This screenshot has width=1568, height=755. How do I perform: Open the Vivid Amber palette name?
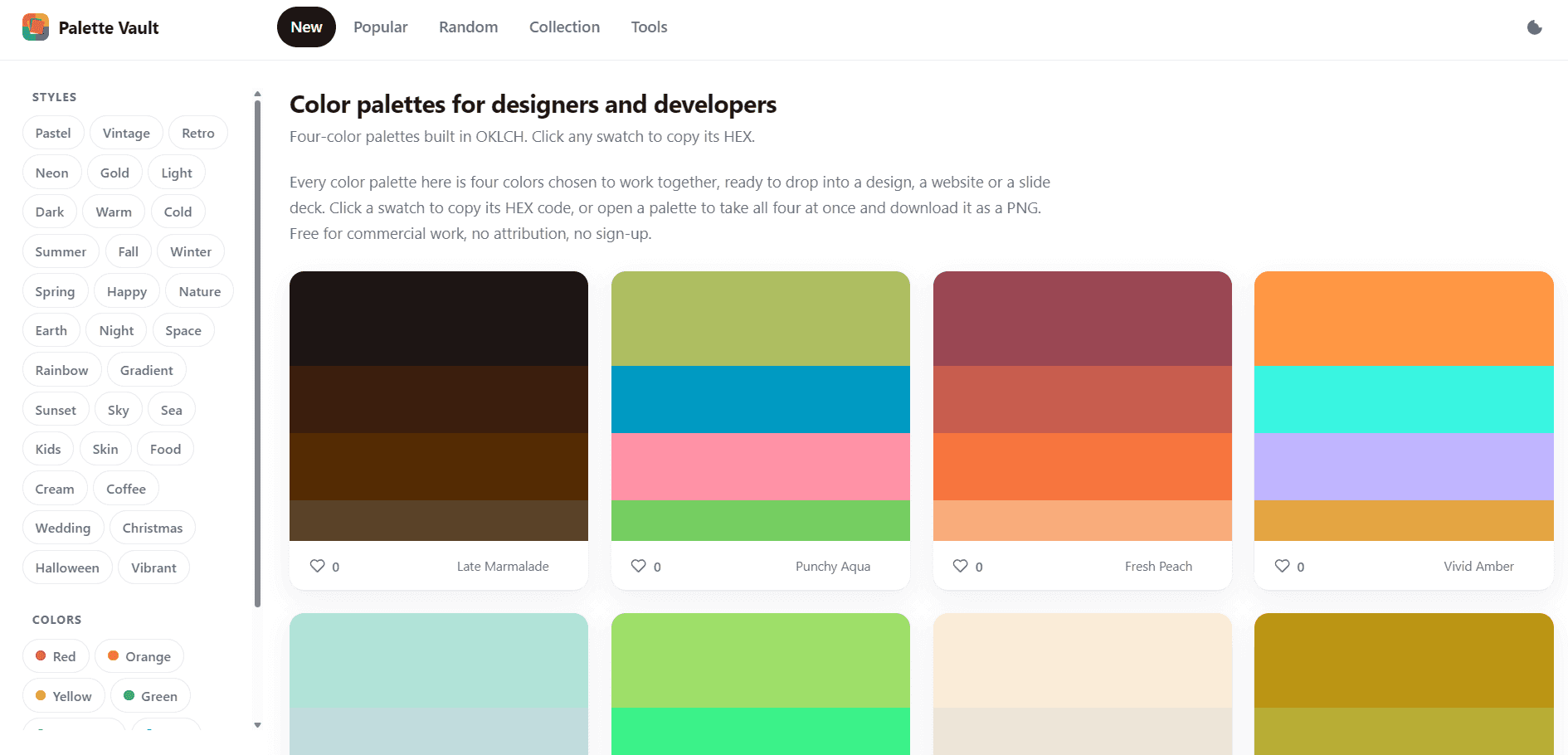point(1478,566)
